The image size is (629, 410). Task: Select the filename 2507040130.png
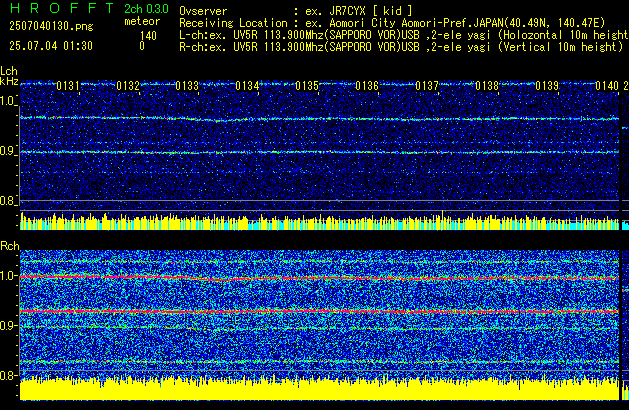(x=51, y=26)
